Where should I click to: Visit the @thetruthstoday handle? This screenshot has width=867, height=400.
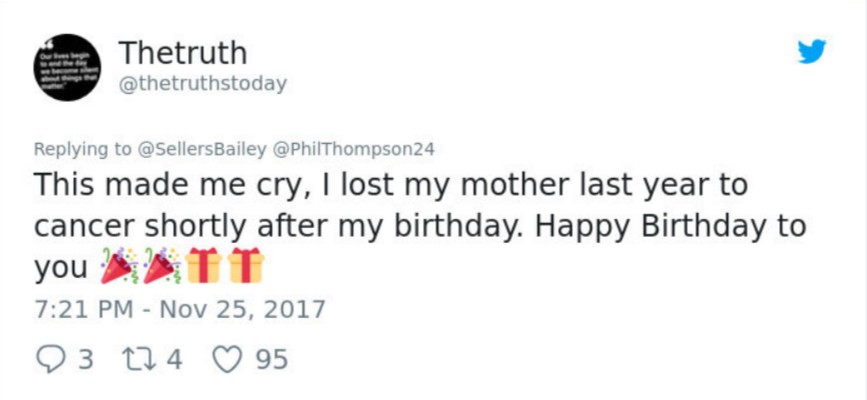pyautogui.click(x=202, y=84)
